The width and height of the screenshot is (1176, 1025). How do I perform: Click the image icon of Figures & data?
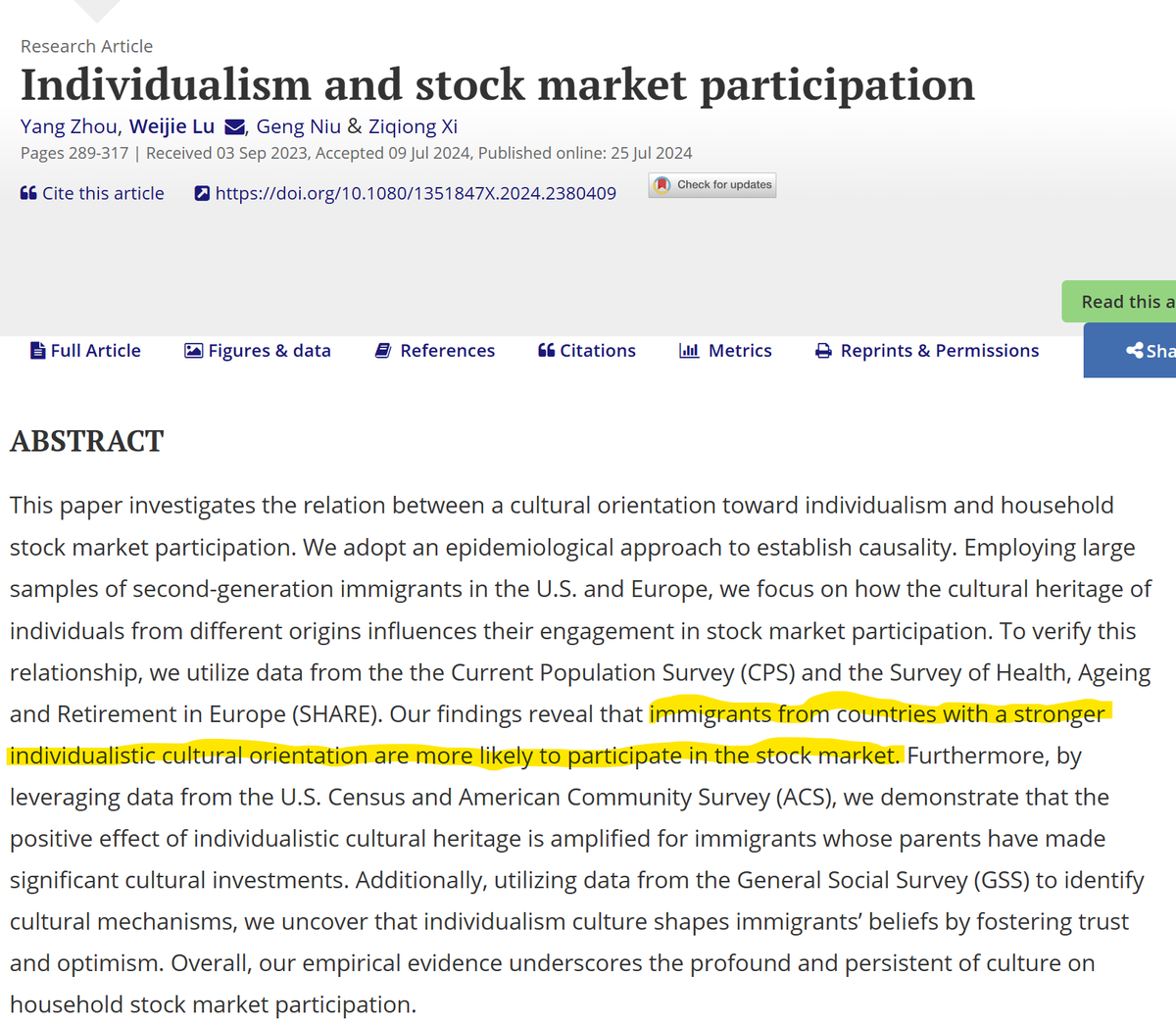[x=194, y=351]
